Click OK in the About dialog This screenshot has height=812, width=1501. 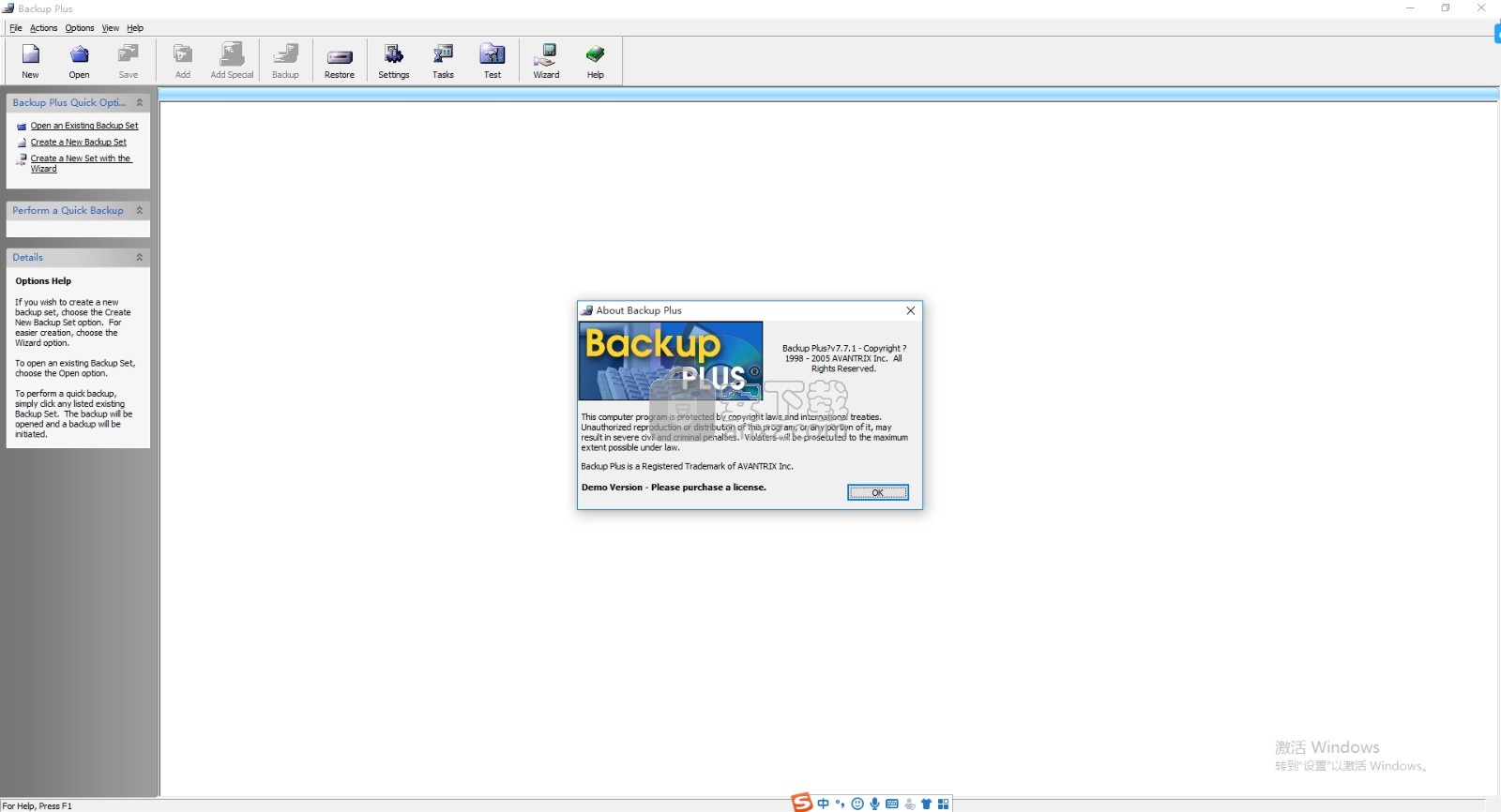(878, 492)
